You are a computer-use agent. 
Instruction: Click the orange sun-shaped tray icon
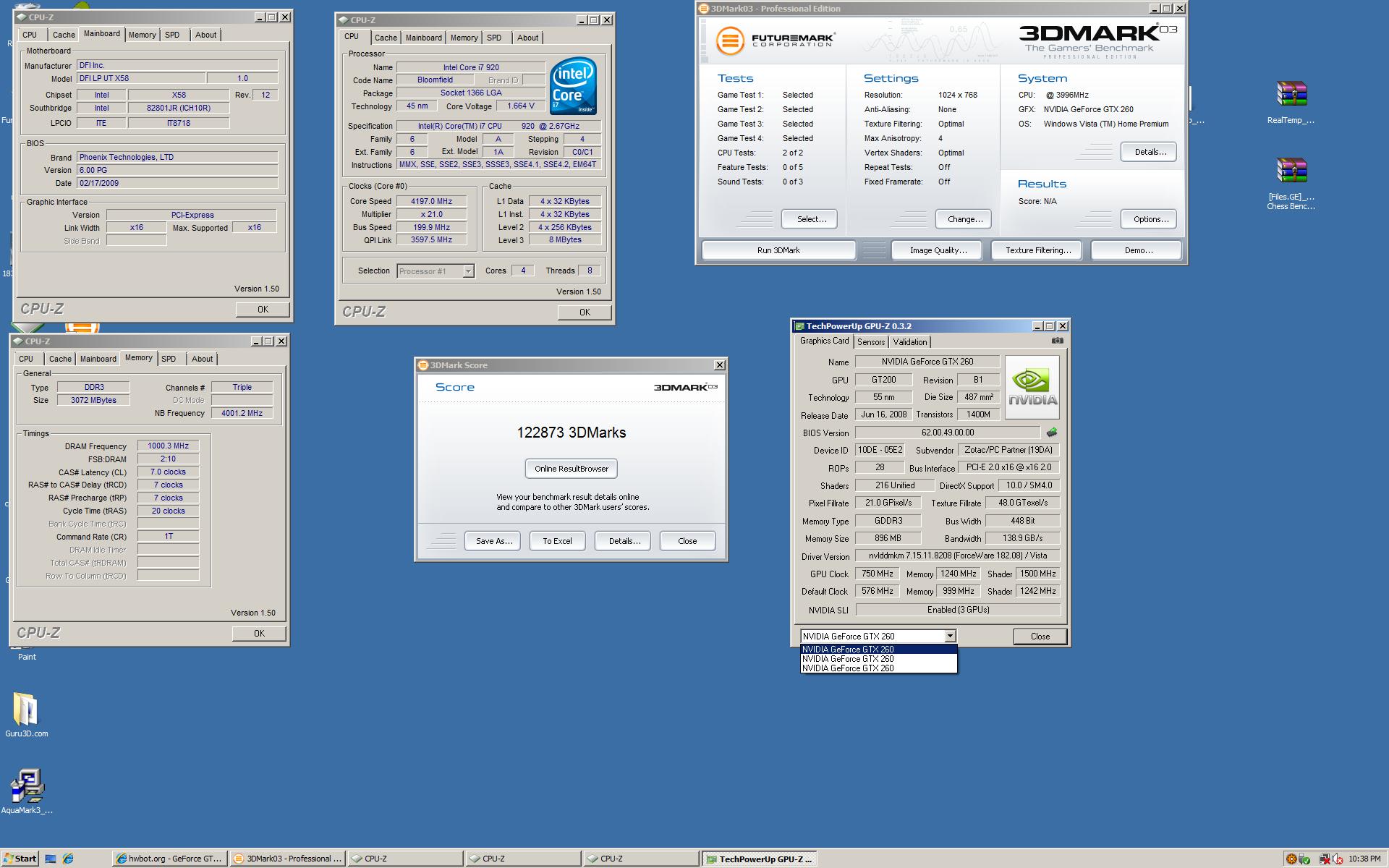coord(1291,859)
